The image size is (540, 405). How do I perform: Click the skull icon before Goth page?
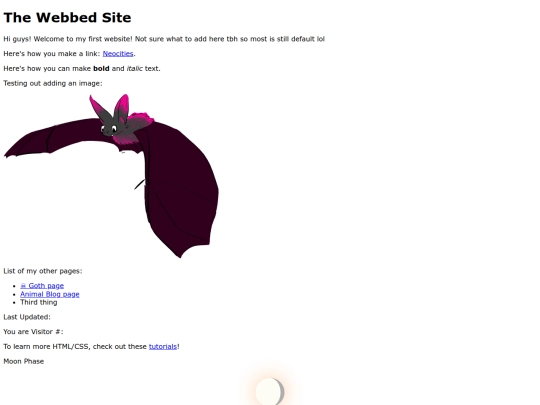(23, 286)
